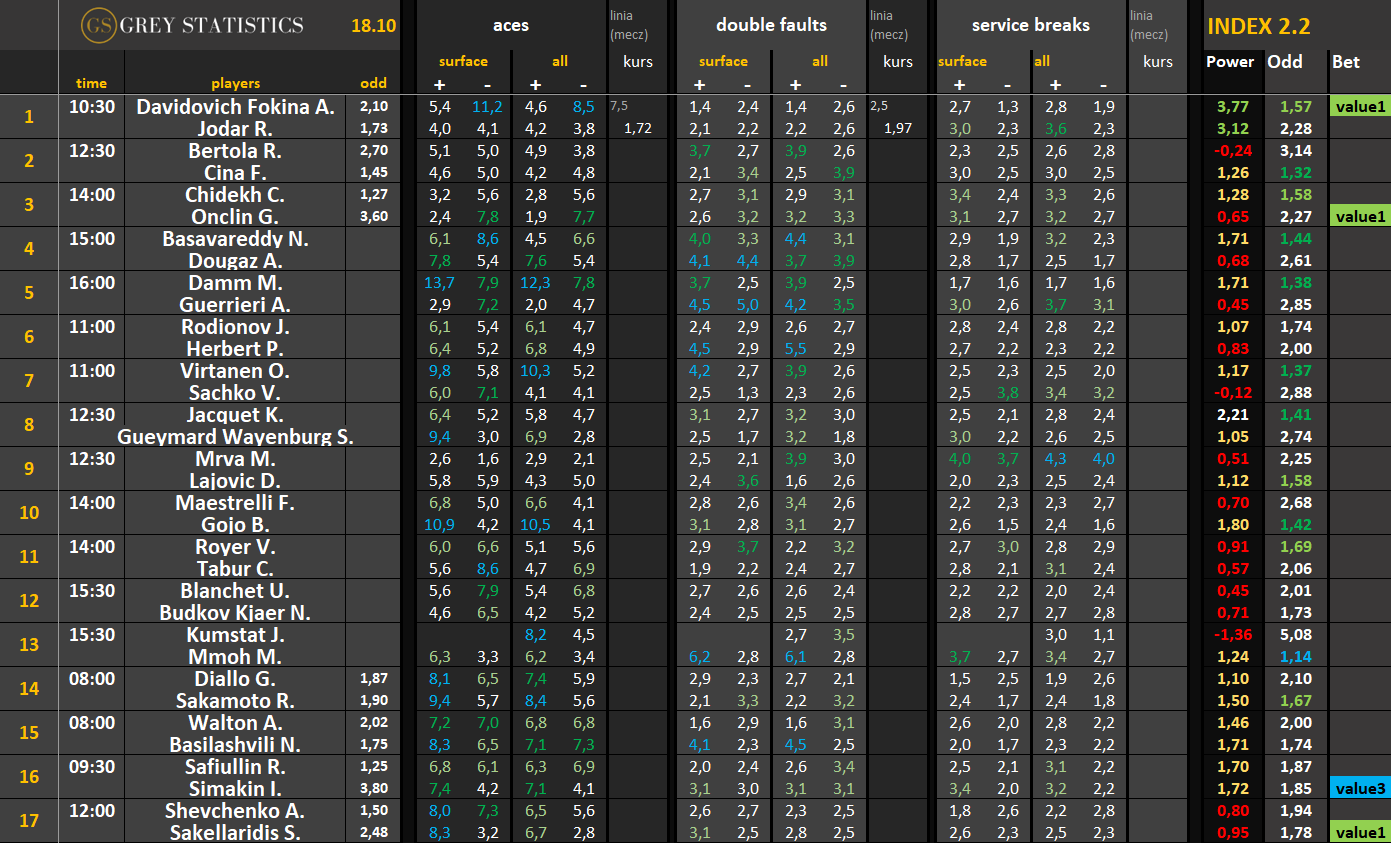Click aces value 13,7 in Damm M. row
Image resolution: width=1391 pixels, height=843 pixels.
[x=440, y=282]
